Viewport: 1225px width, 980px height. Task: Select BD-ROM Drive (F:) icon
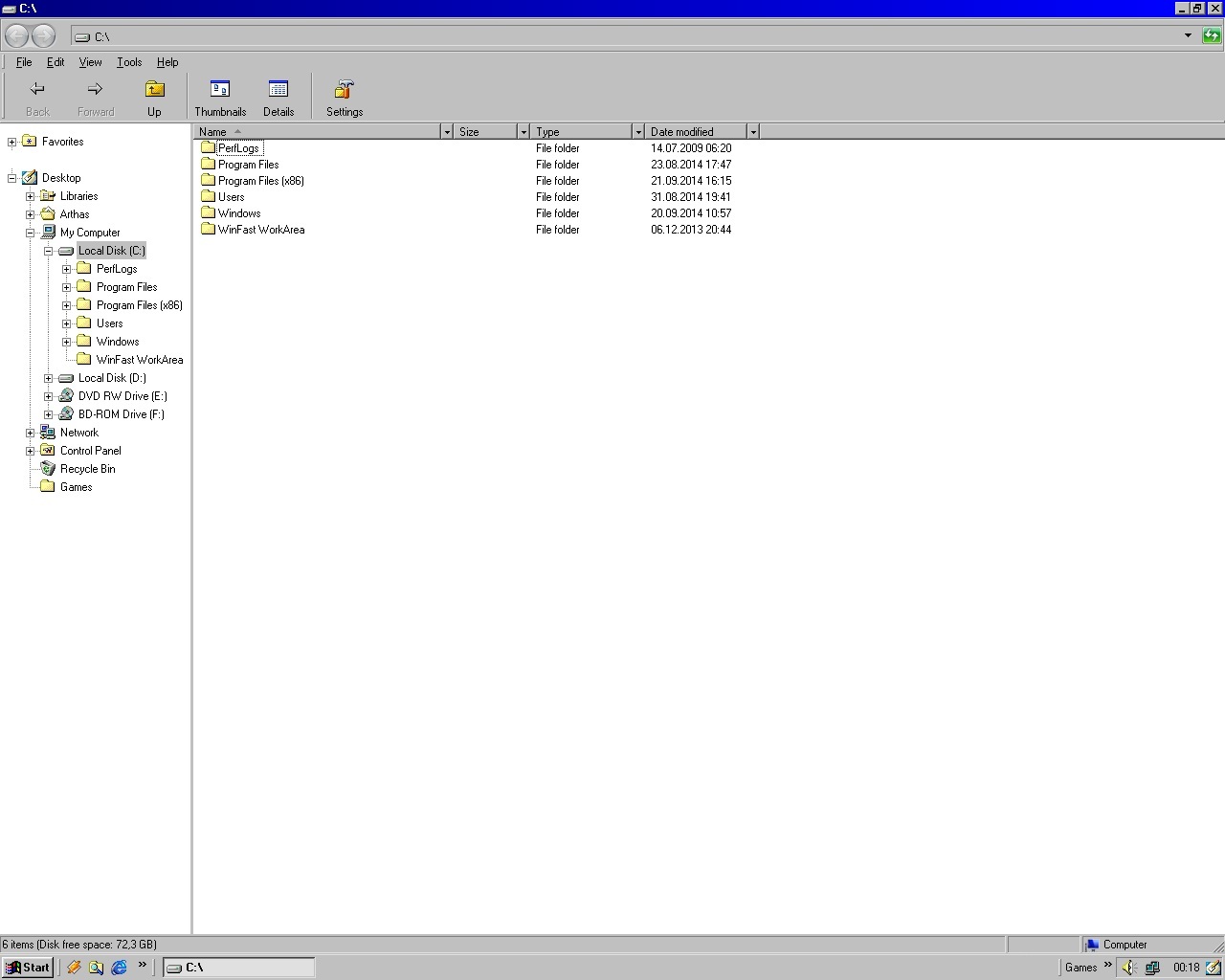click(66, 413)
